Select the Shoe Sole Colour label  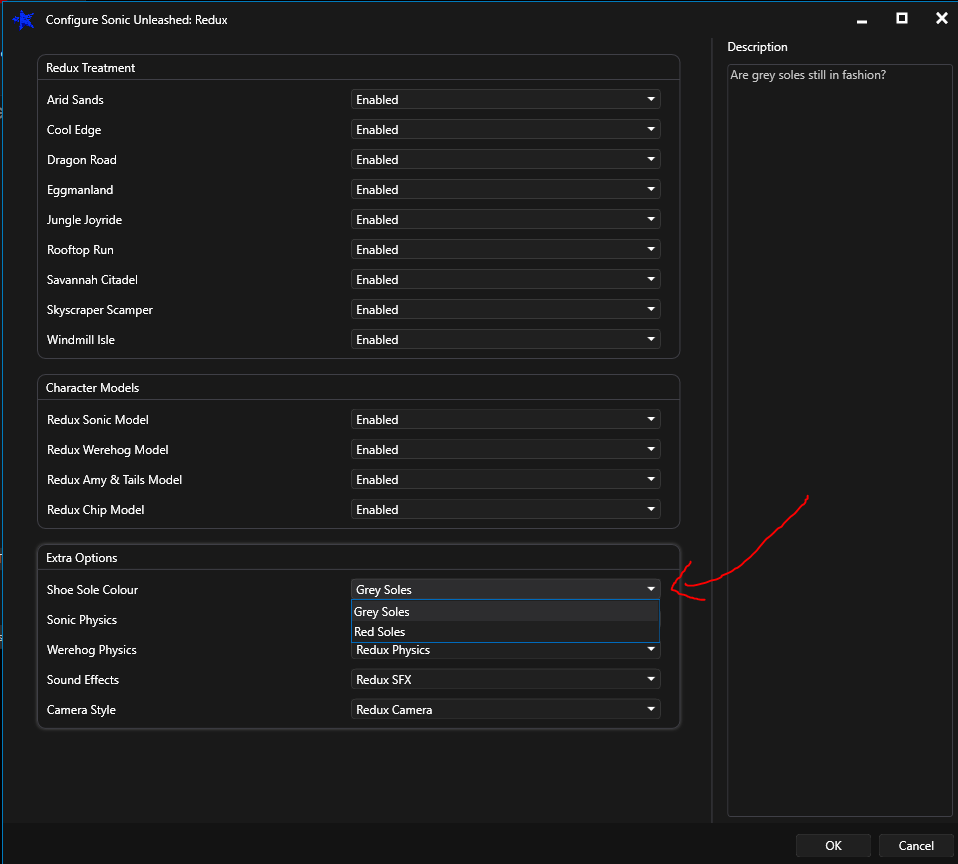pos(92,590)
